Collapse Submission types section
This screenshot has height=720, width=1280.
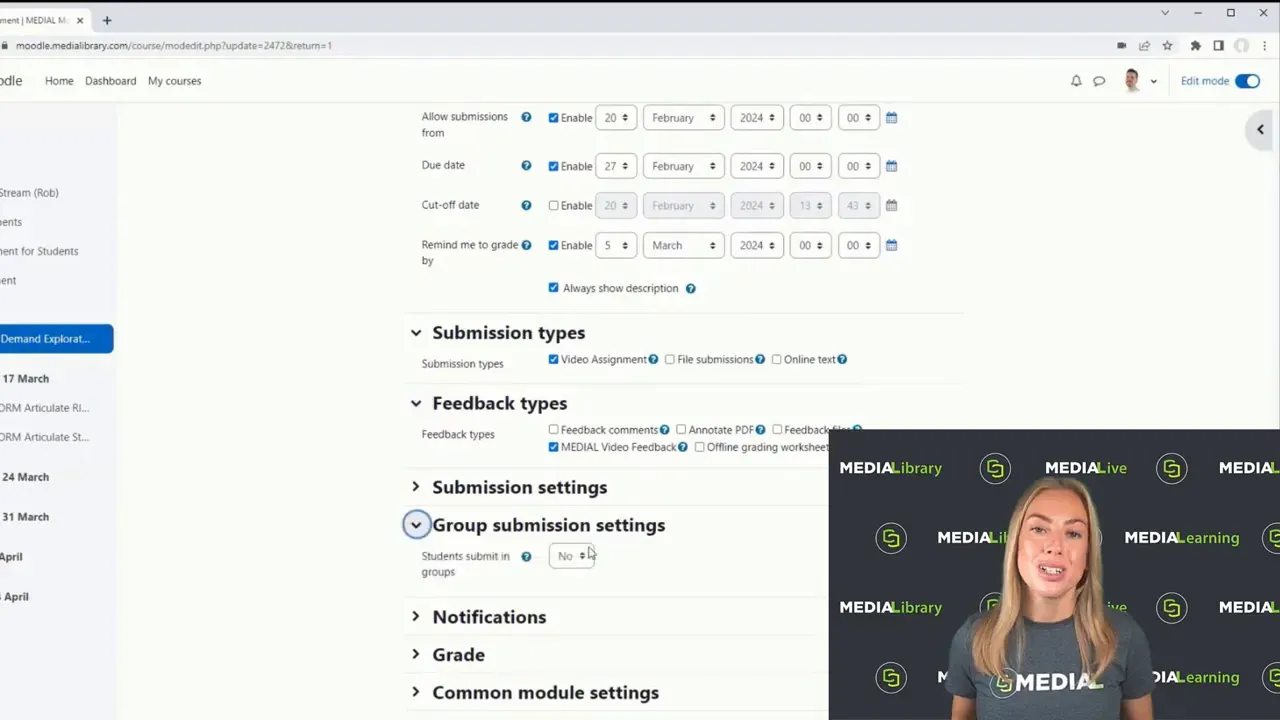tap(416, 333)
